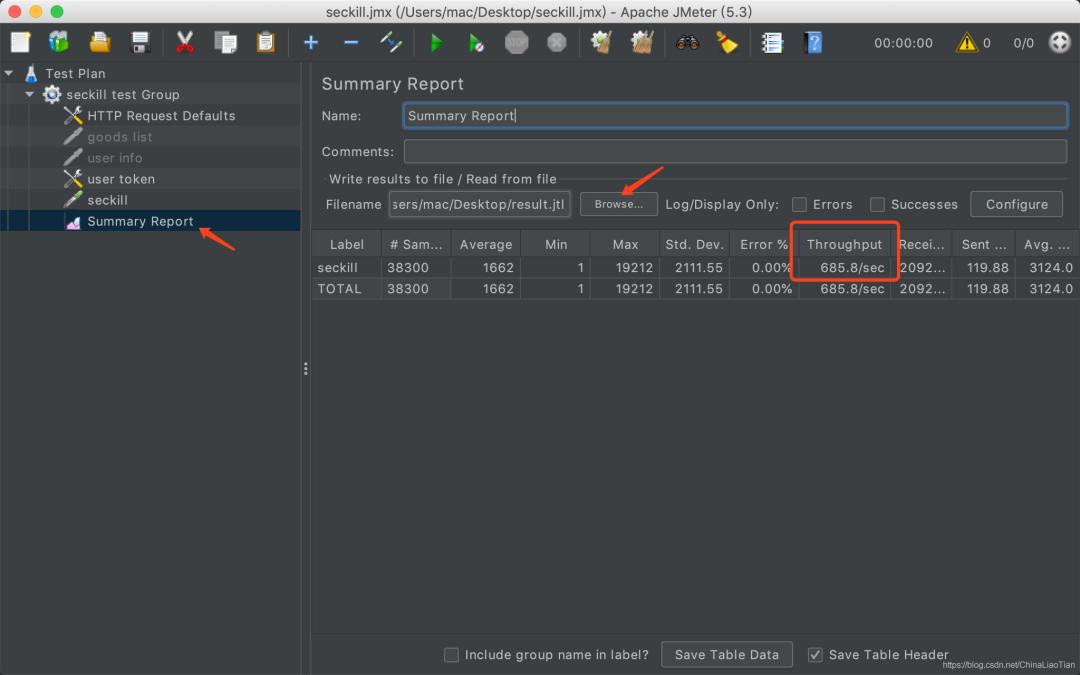Screen dimensions: 1080x675
Task: Click the Clear results broom-gear icon
Action: pos(601,43)
